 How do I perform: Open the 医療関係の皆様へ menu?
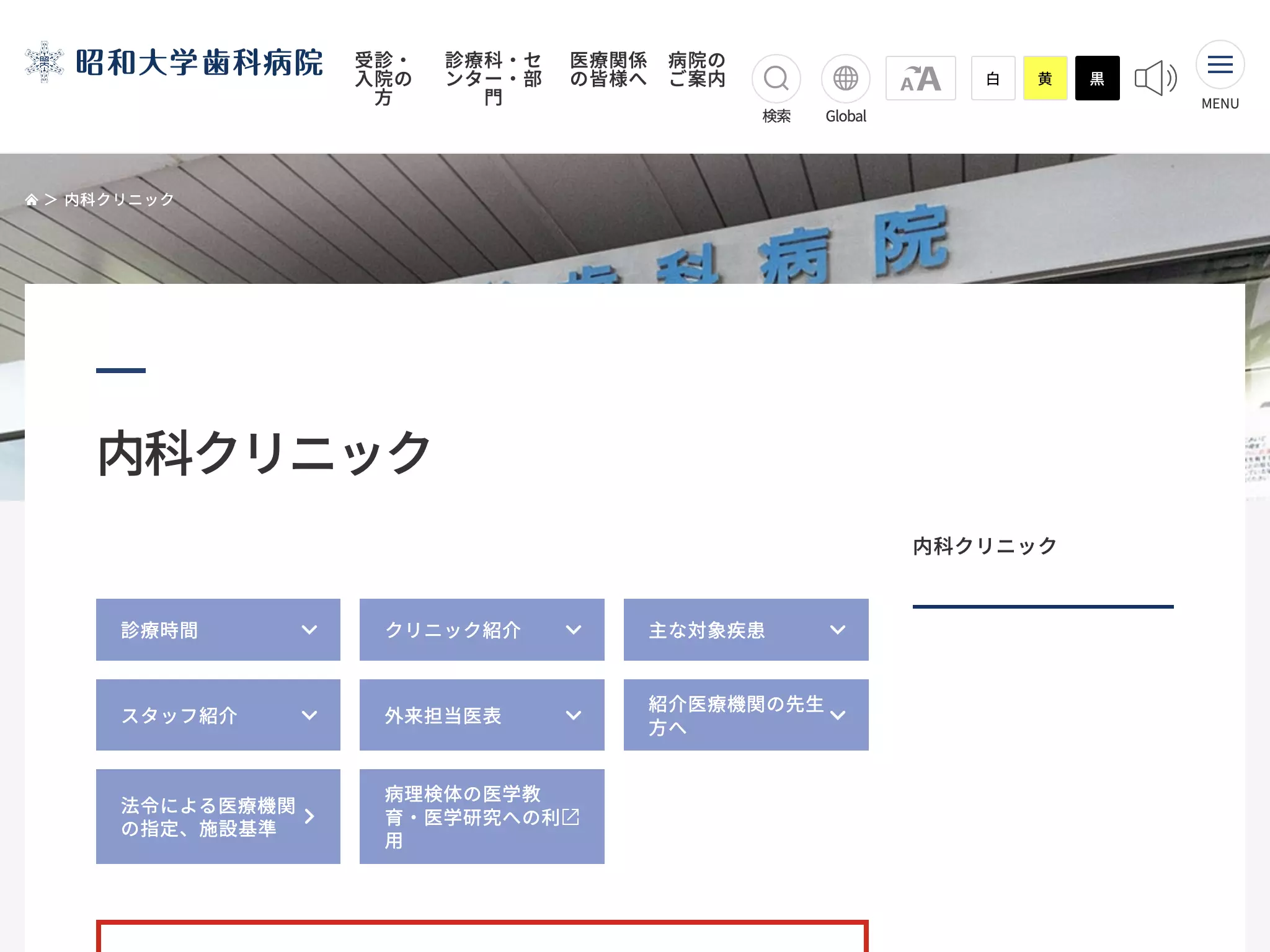pos(608,69)
